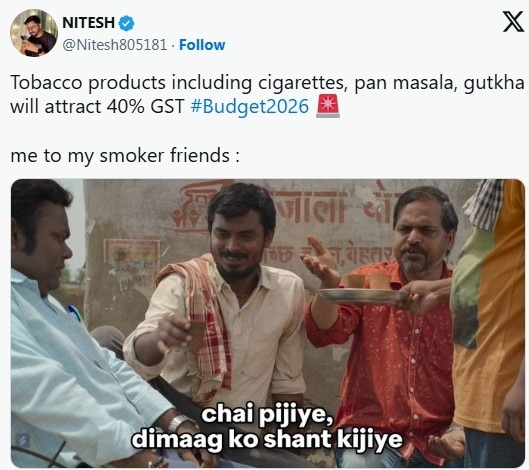Click the faint watermark icon on meme's corner
The height and width of the screenshot is (470, 529).
pos(24,440)
